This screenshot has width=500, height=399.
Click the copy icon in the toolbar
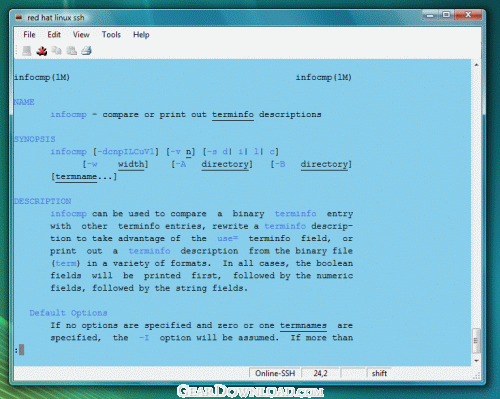click(57, 50)
